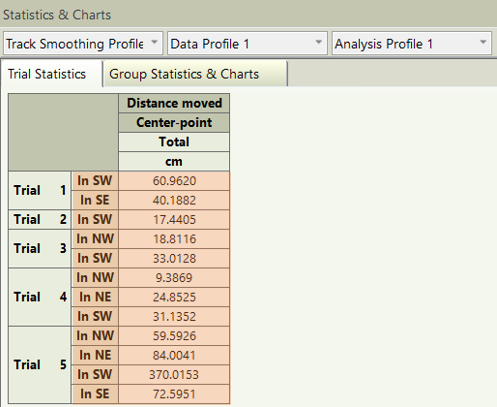Click value 17.4405 in Trial 2
Screen dimensions: 497x407
(x=174, y=220)
